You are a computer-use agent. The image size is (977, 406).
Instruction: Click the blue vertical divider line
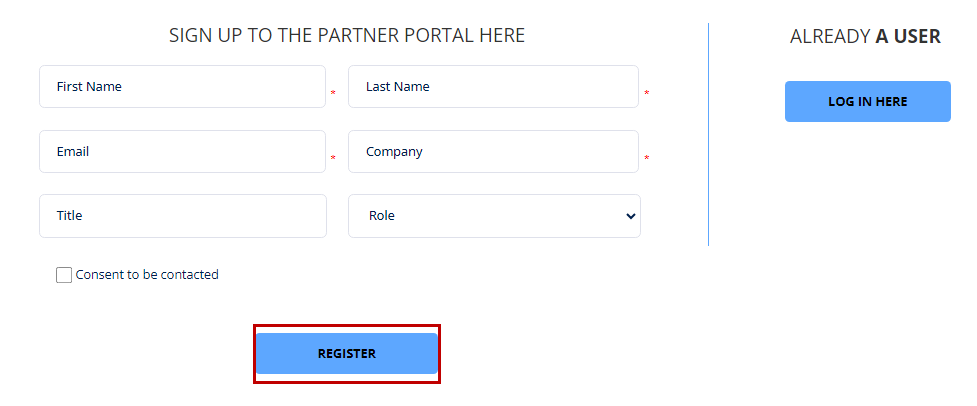click(x=708, y=135)
